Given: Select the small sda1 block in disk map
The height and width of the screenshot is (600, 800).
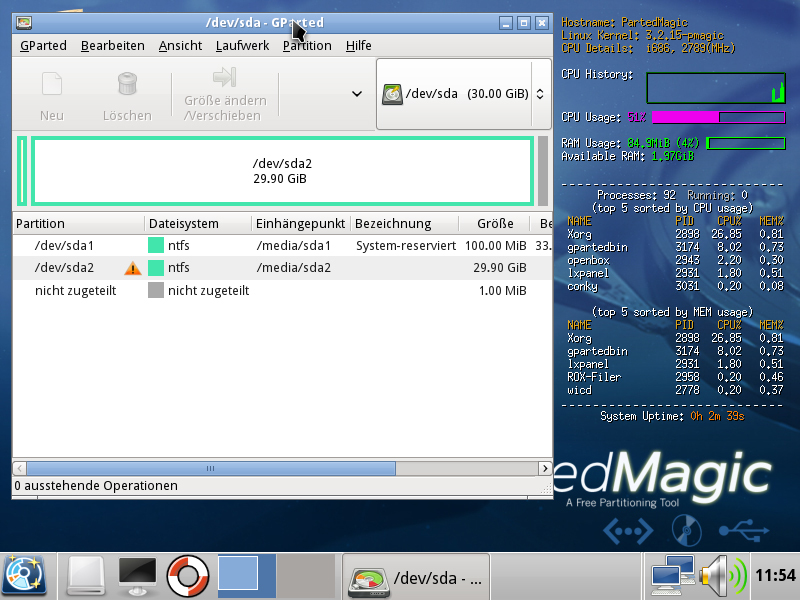Looking at the screenshot, I should click(x=22, y=171).
